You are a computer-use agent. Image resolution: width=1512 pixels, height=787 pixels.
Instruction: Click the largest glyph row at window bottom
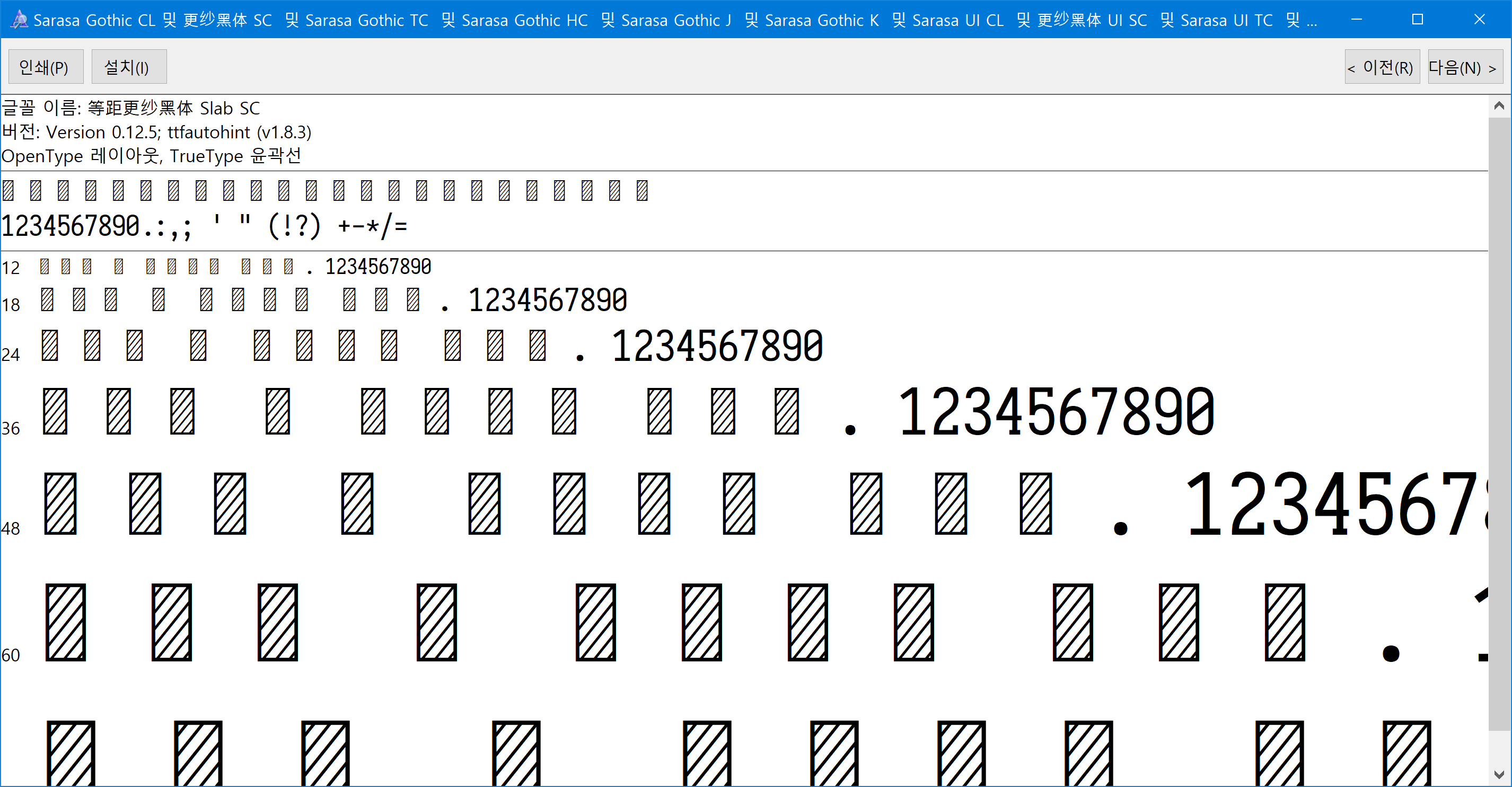tap(528, 754)
